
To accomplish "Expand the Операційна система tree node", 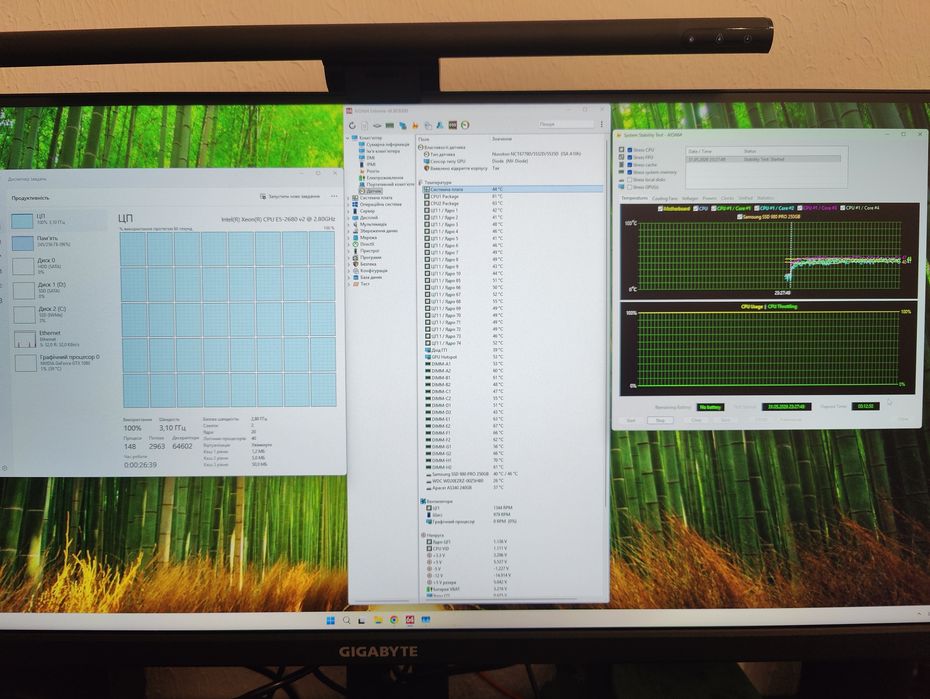I will pyautogui.click(x=348, y=204).
